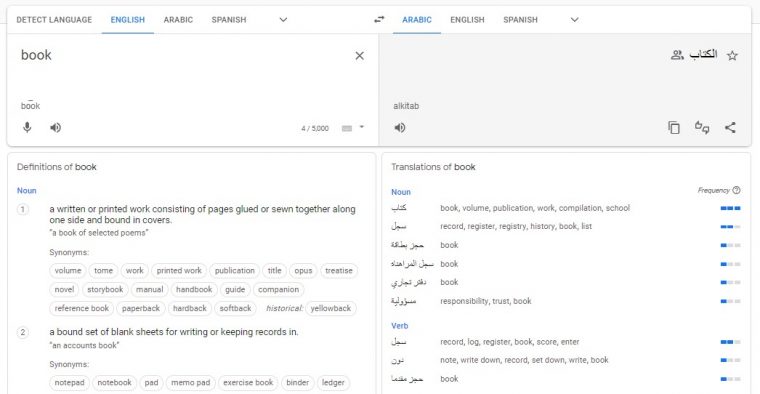This screenshot has height=394, width=760.
Task: Click the translated Arabic word above 'alkitab'
Action: pyautogui.click(x=703, y=54)
